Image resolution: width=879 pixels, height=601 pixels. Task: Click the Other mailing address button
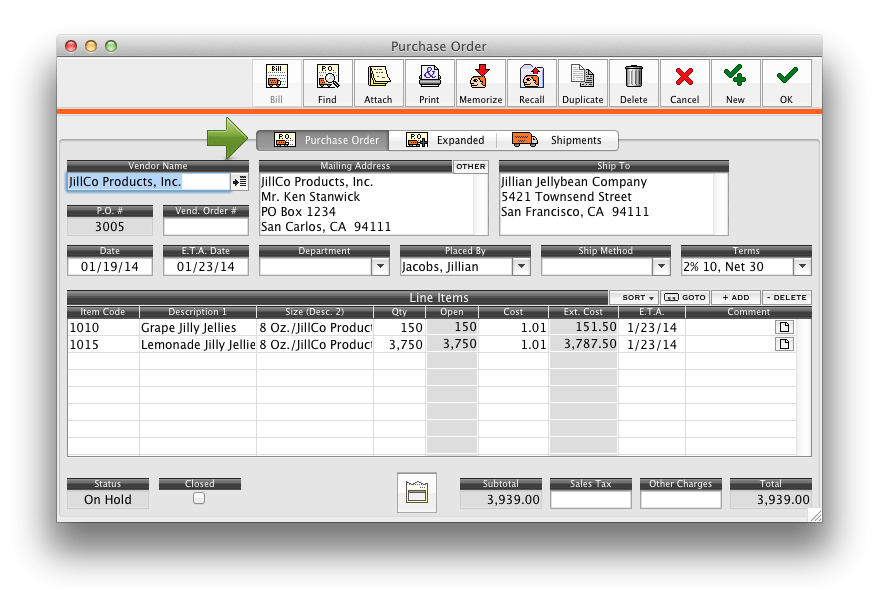coord(470,167)
